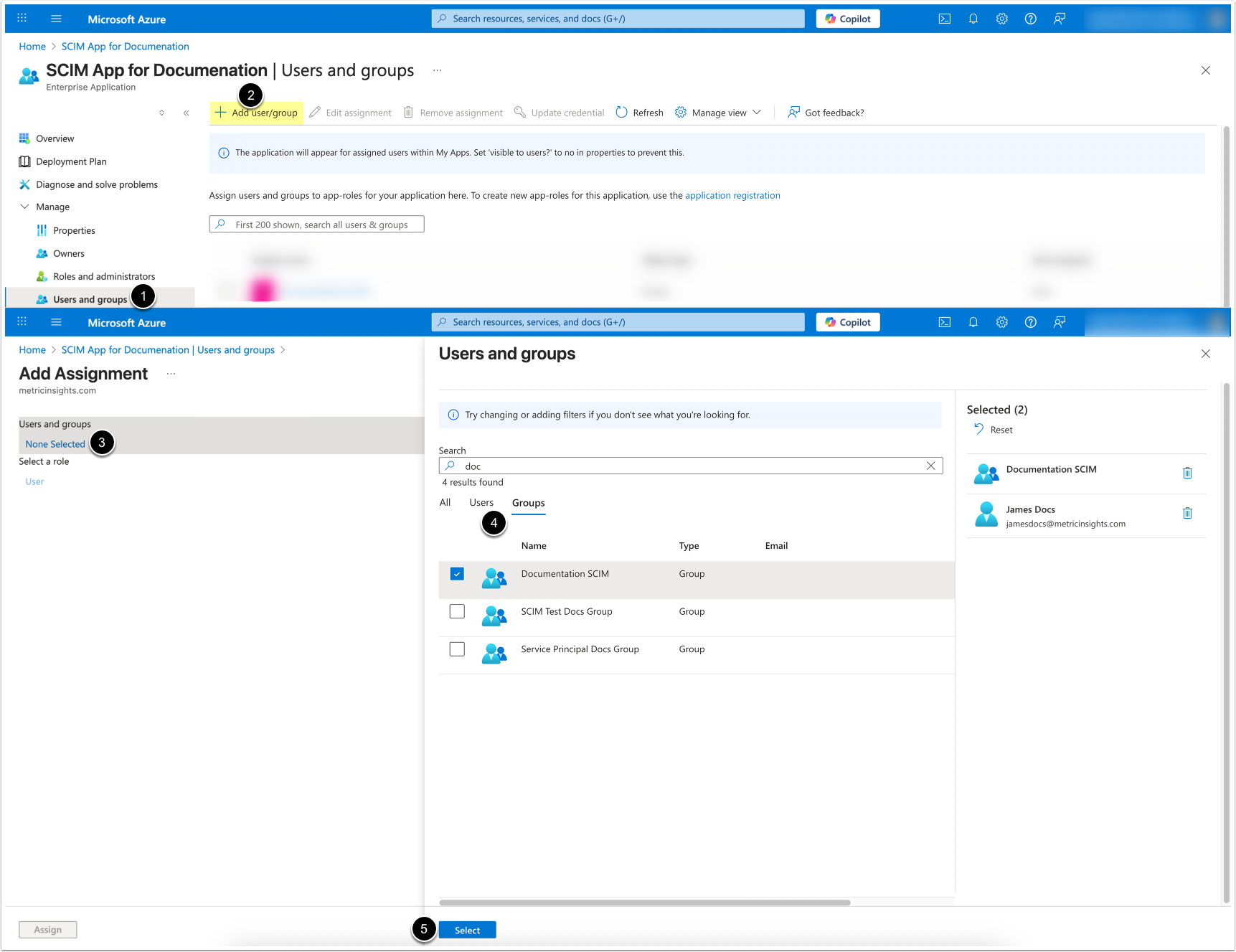Click 'SCIM App for Documenation | Users and groups' breadcrumb
Screen dimensions: 1236x952
pos(168,350)
